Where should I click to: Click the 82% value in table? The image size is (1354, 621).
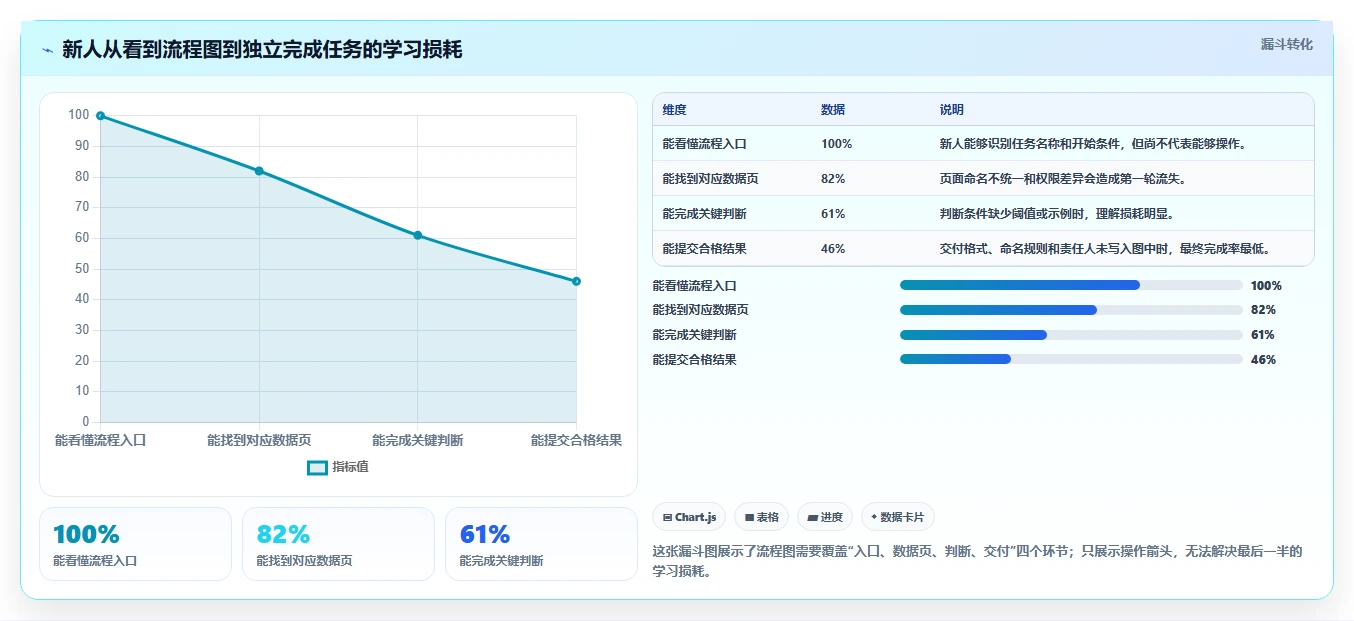[833, 179]
